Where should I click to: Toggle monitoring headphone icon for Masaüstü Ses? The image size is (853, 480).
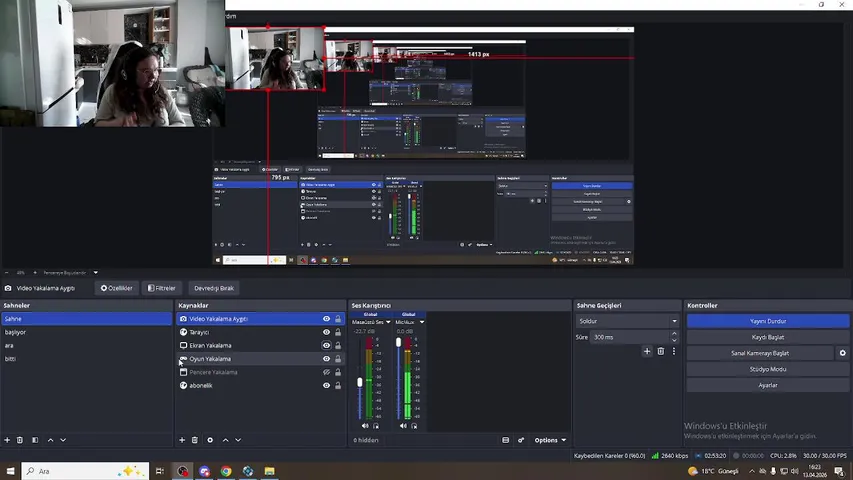tap(376, 426)
